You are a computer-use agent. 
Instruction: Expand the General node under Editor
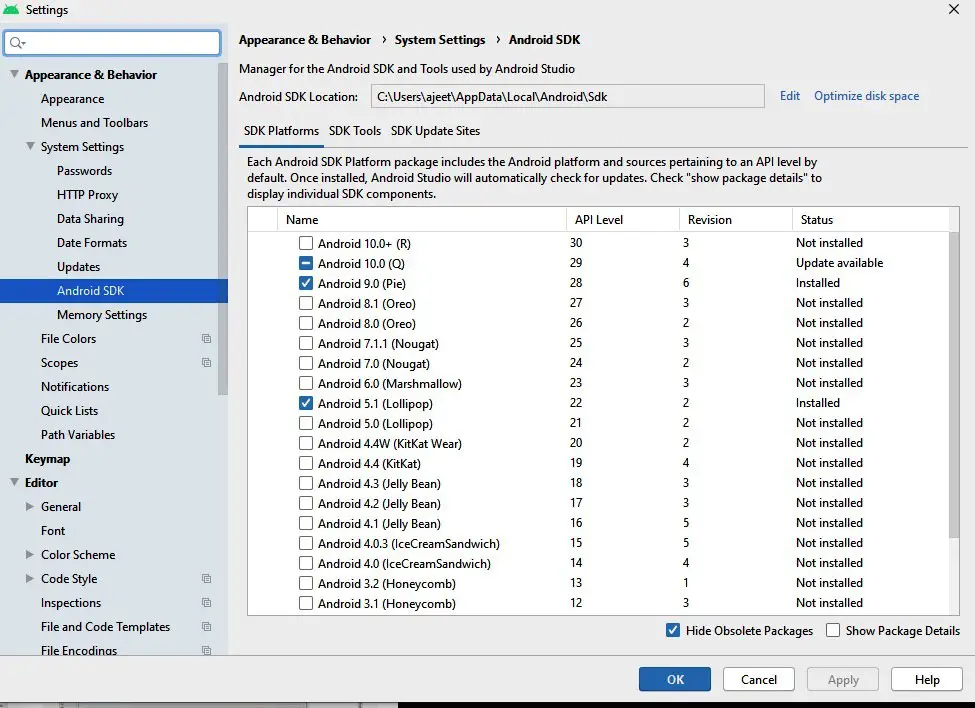tap(30, 507)
